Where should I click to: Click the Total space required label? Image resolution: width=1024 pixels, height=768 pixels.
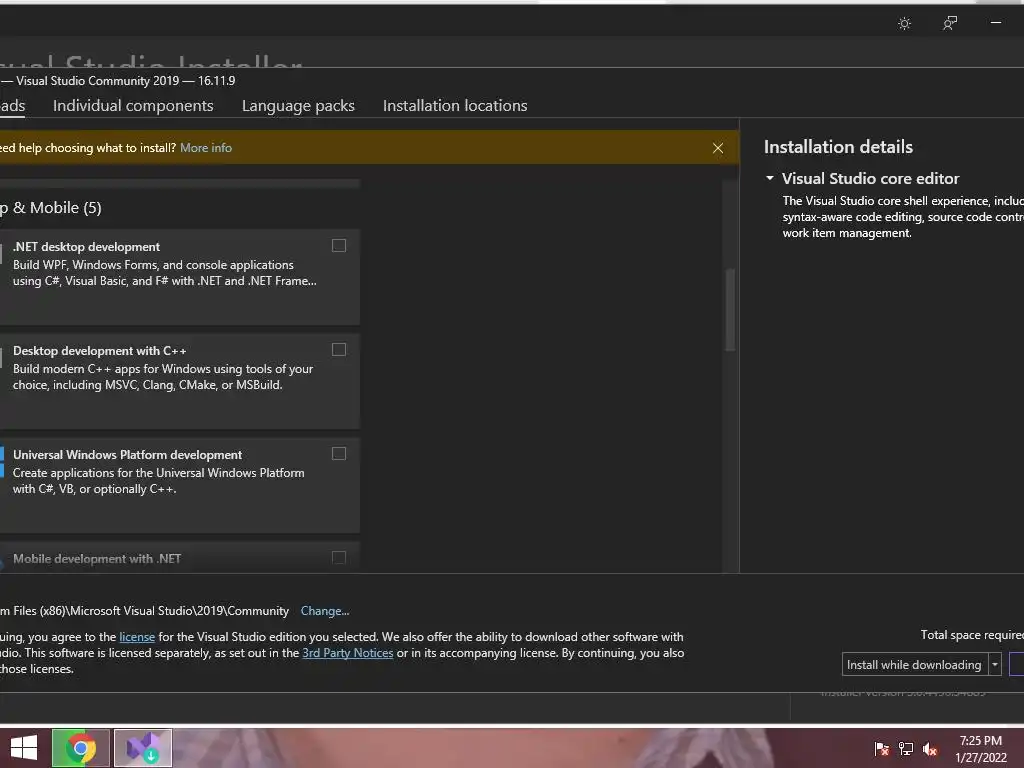[972, 635]
